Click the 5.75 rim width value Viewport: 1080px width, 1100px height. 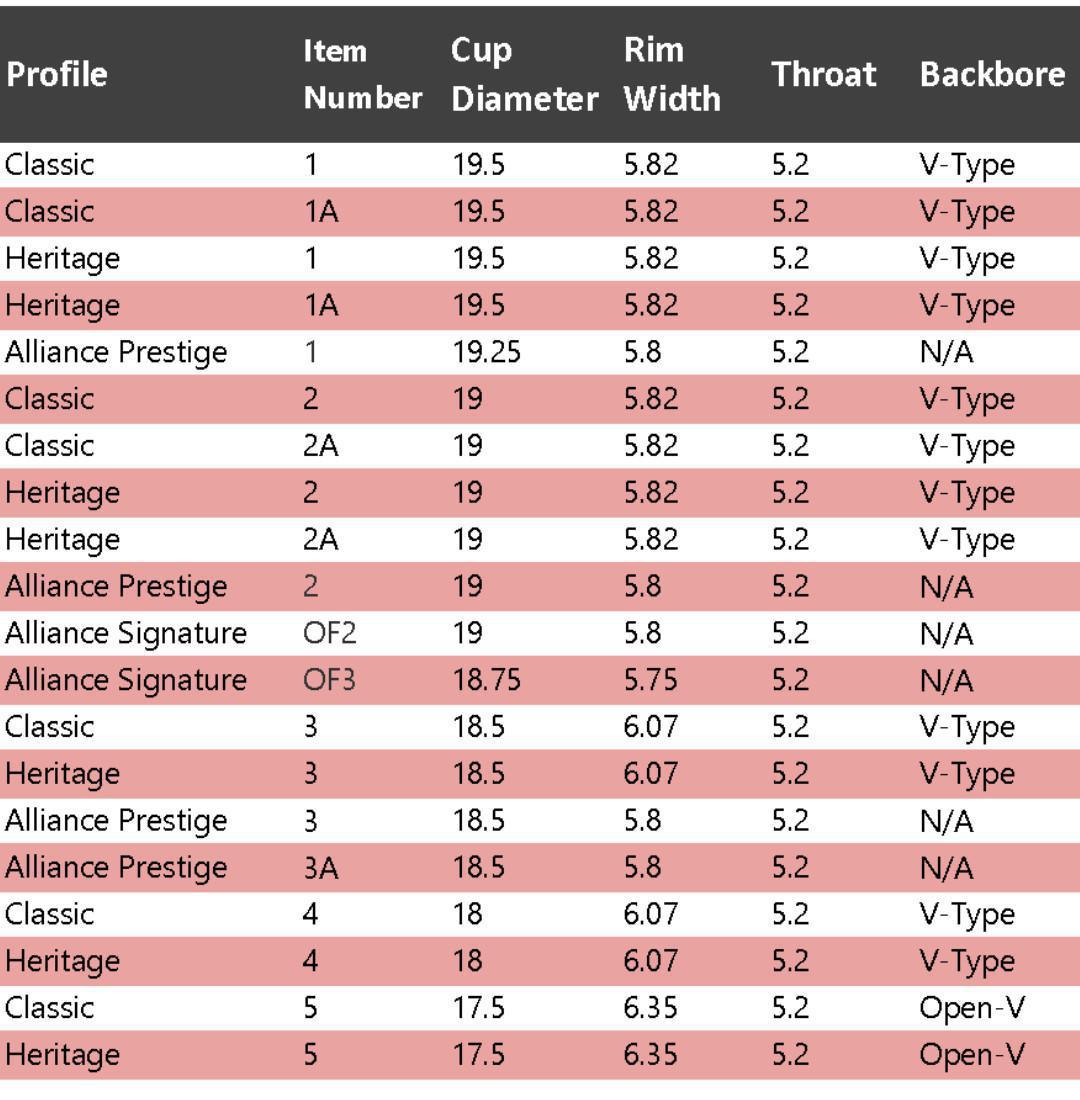(x=649, y=680)
